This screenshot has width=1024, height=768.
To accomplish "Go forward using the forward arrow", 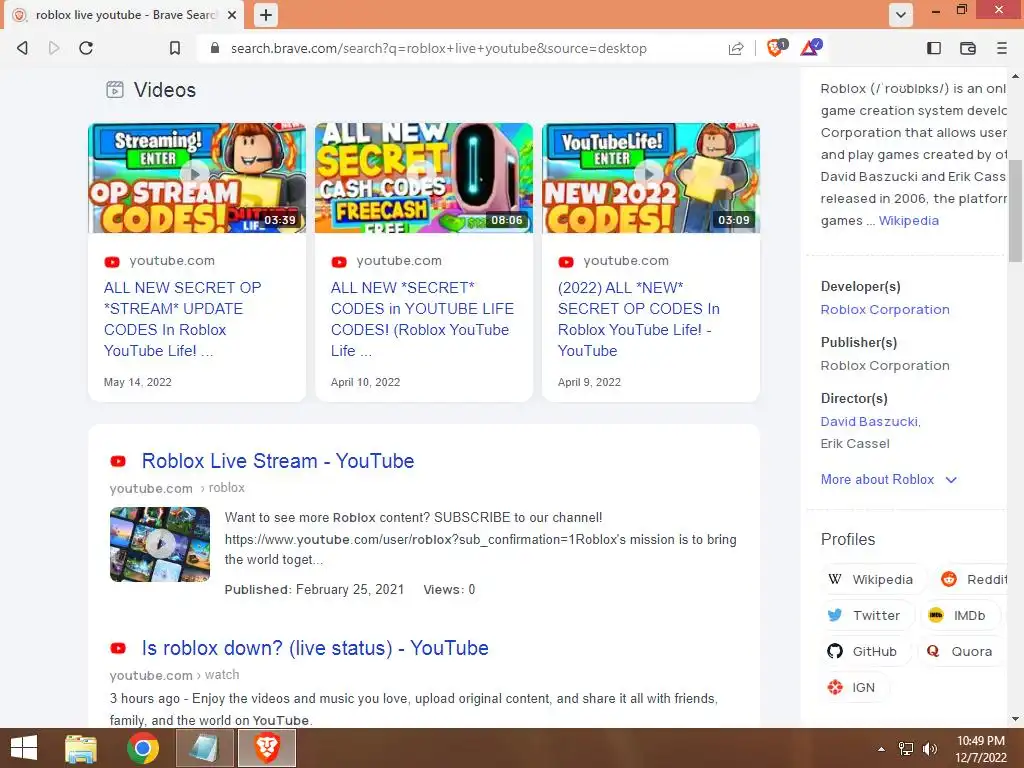I will [54, 48].
